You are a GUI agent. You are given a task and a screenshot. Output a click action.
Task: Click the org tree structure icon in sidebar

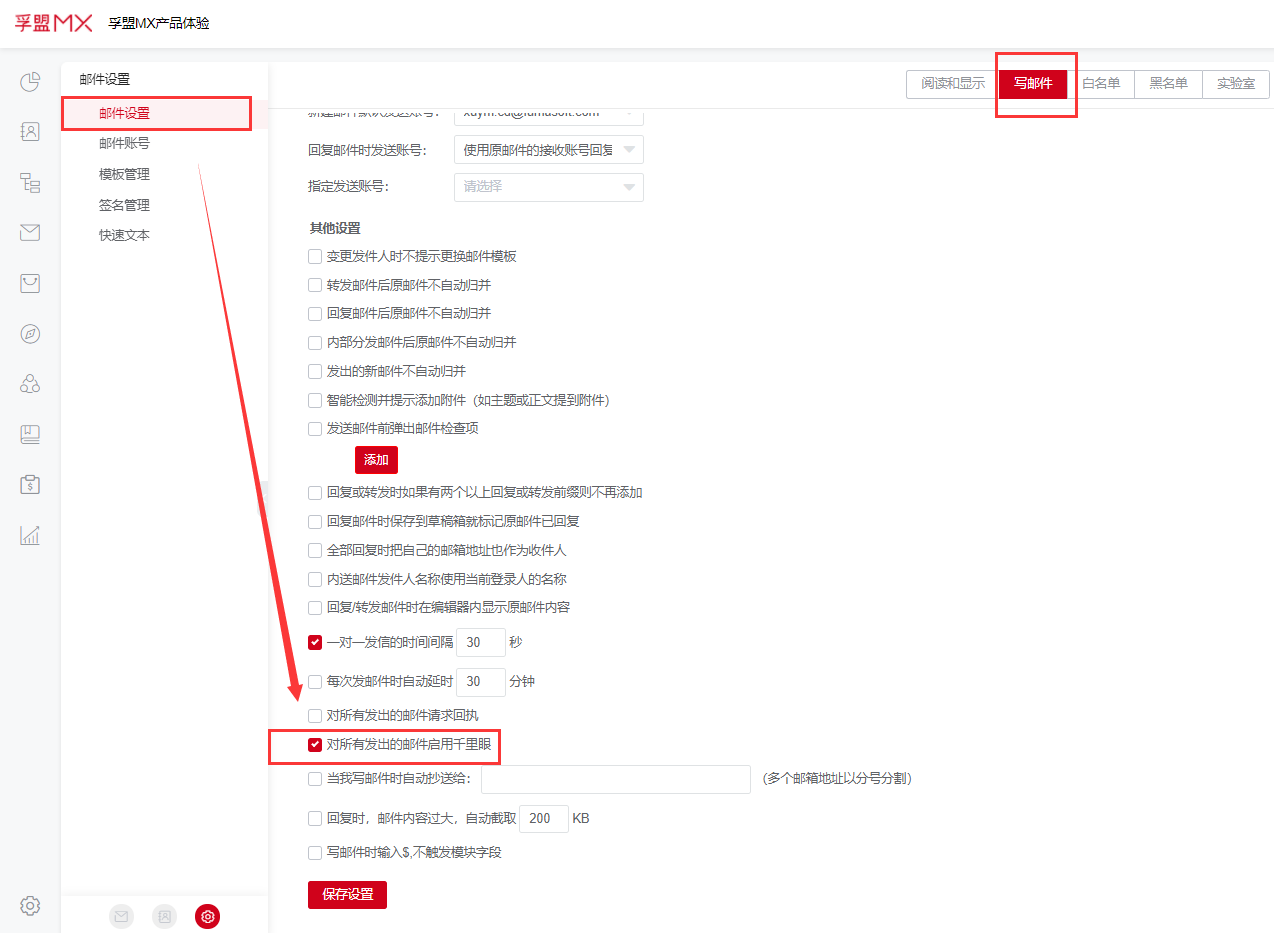(x=30, y=182)
